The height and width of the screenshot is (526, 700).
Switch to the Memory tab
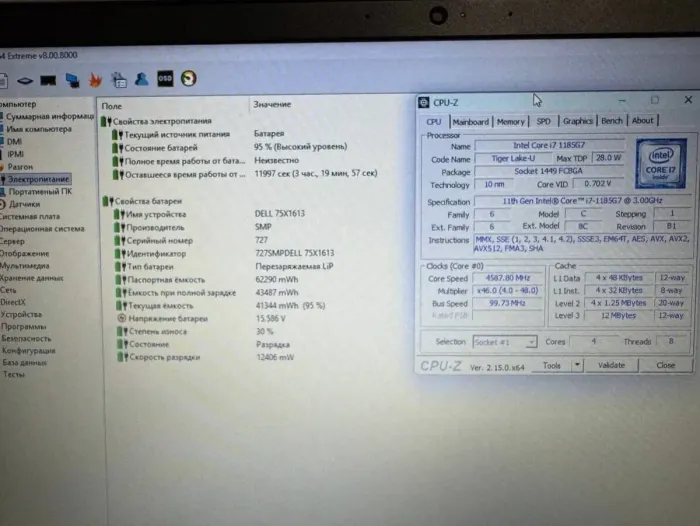coord(510,122)
